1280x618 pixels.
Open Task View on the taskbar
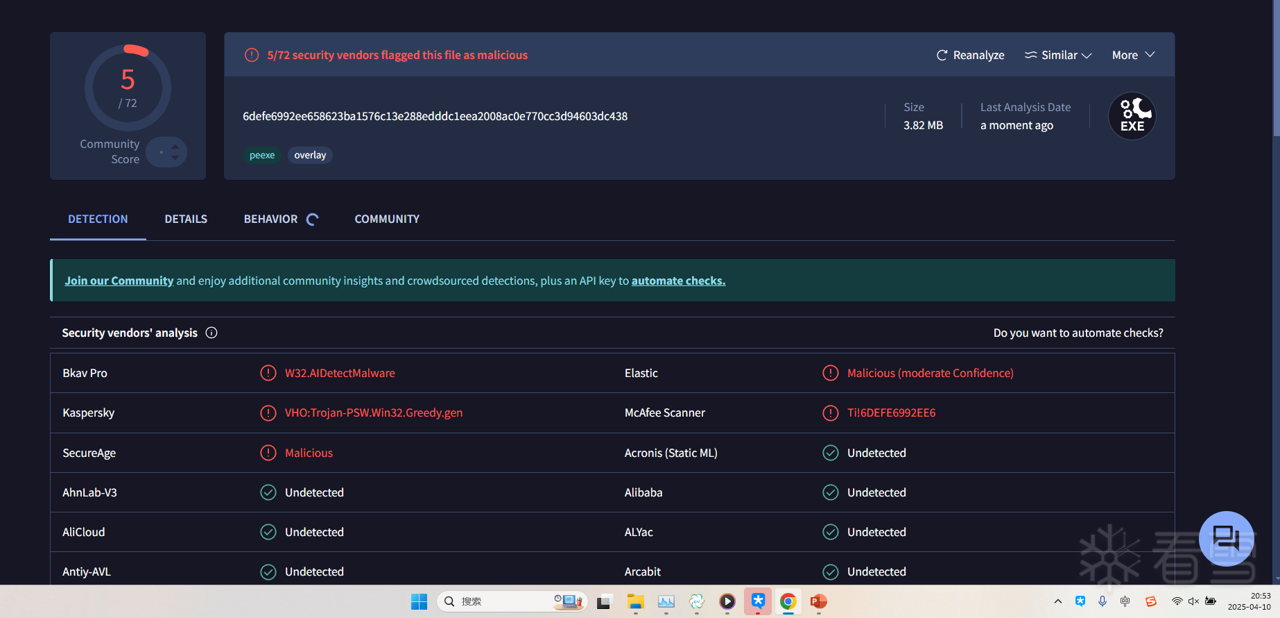(x=604, y=601)
